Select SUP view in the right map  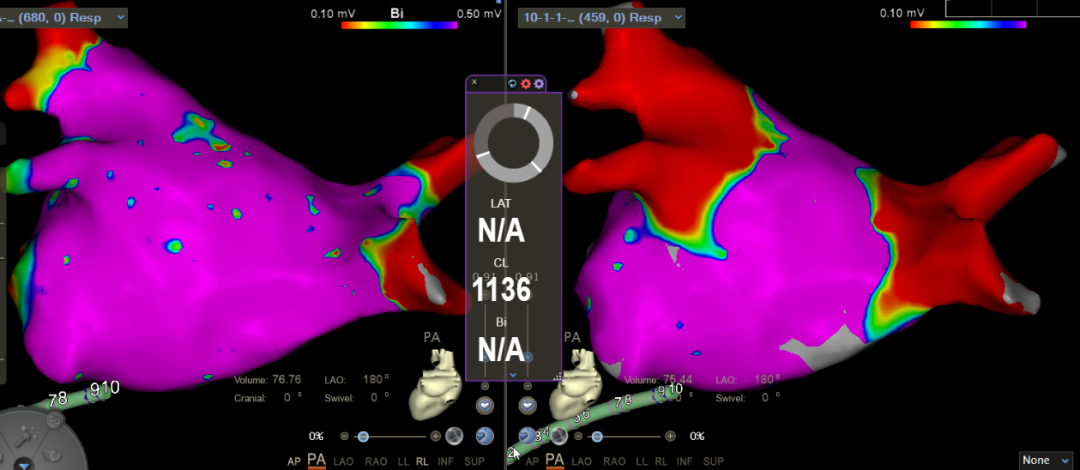[x=714, y=461]
